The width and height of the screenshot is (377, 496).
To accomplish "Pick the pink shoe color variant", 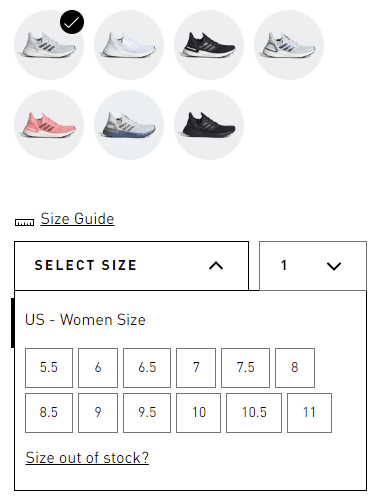I will pos(49,125).
